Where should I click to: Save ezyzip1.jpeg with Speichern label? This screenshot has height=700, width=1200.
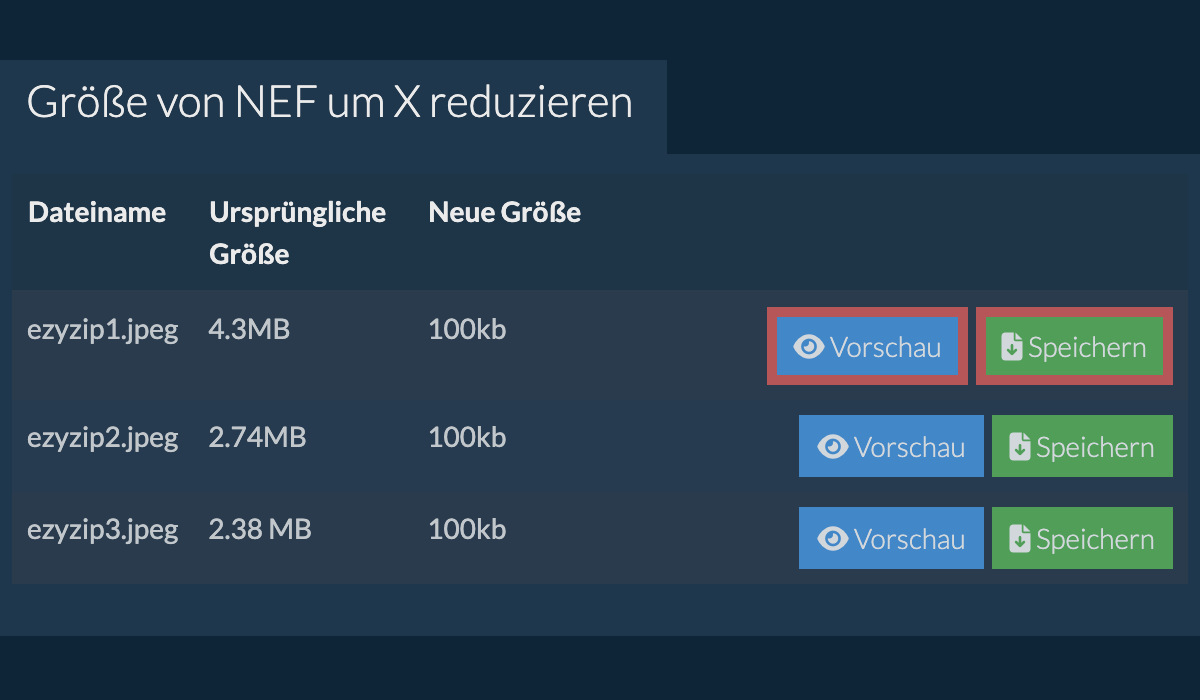click(1087, 347)
